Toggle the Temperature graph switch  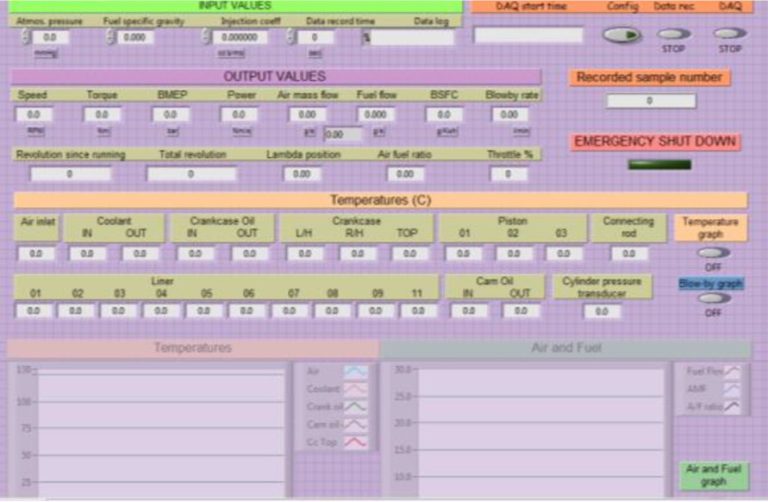pyautogui.click(x=712, y=253)
